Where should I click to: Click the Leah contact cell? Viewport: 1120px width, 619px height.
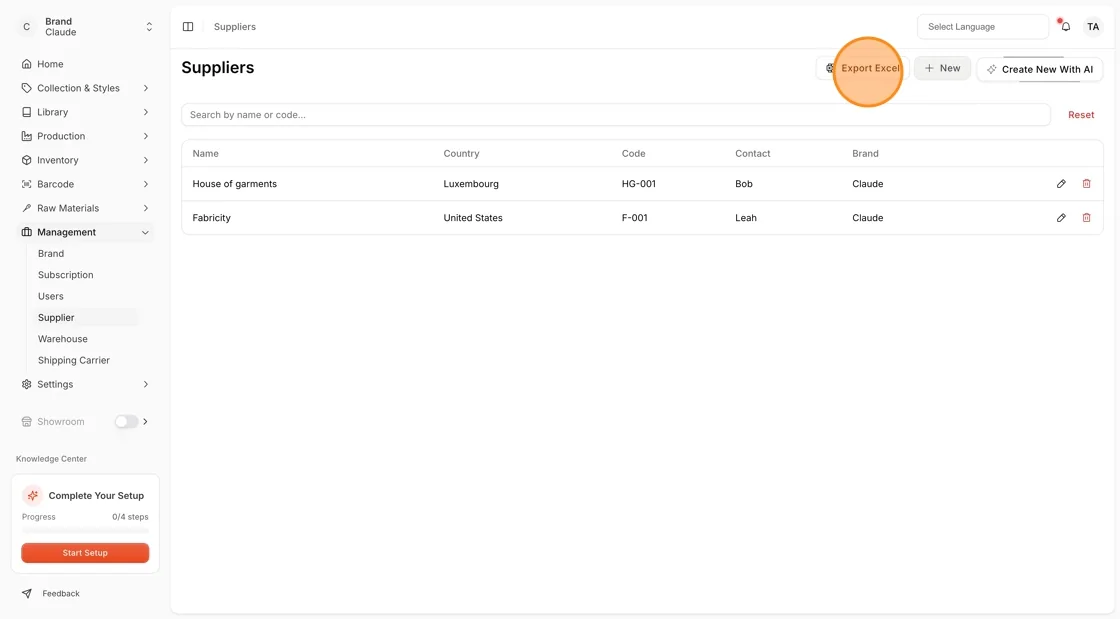tap(746, 218)
